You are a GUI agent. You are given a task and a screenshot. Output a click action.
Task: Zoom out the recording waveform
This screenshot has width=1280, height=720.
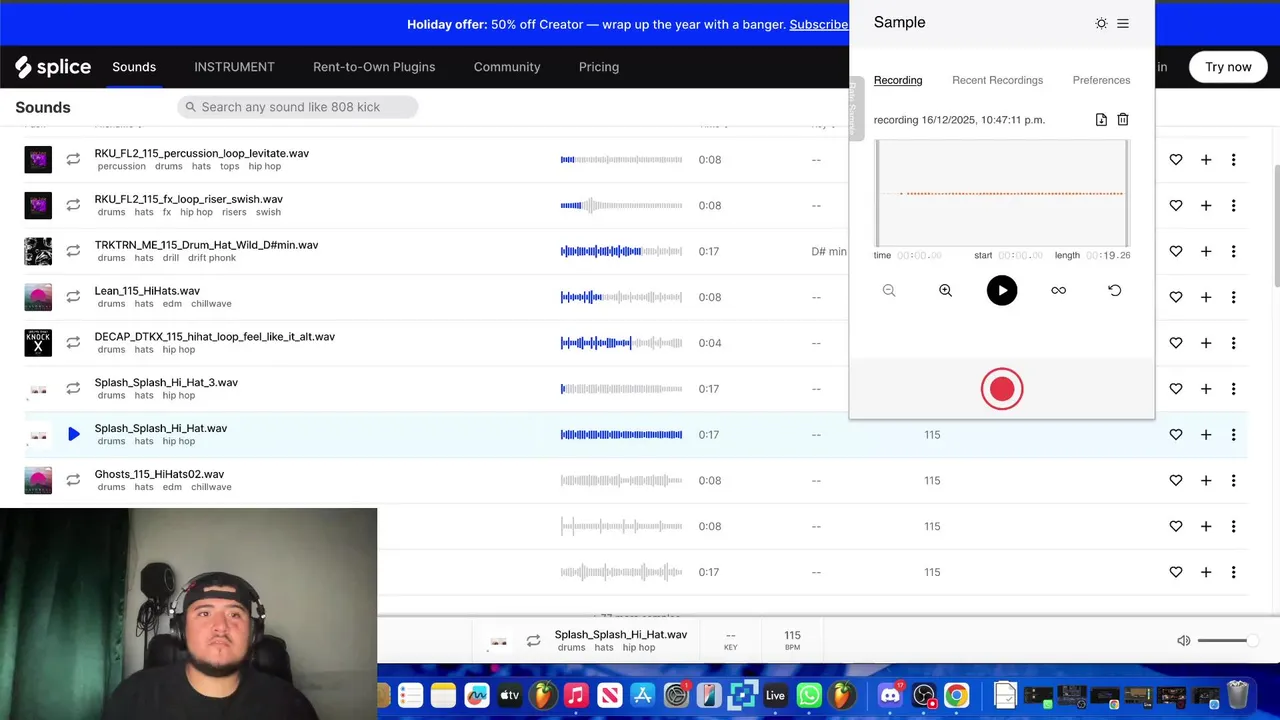(x=889, y=290)
